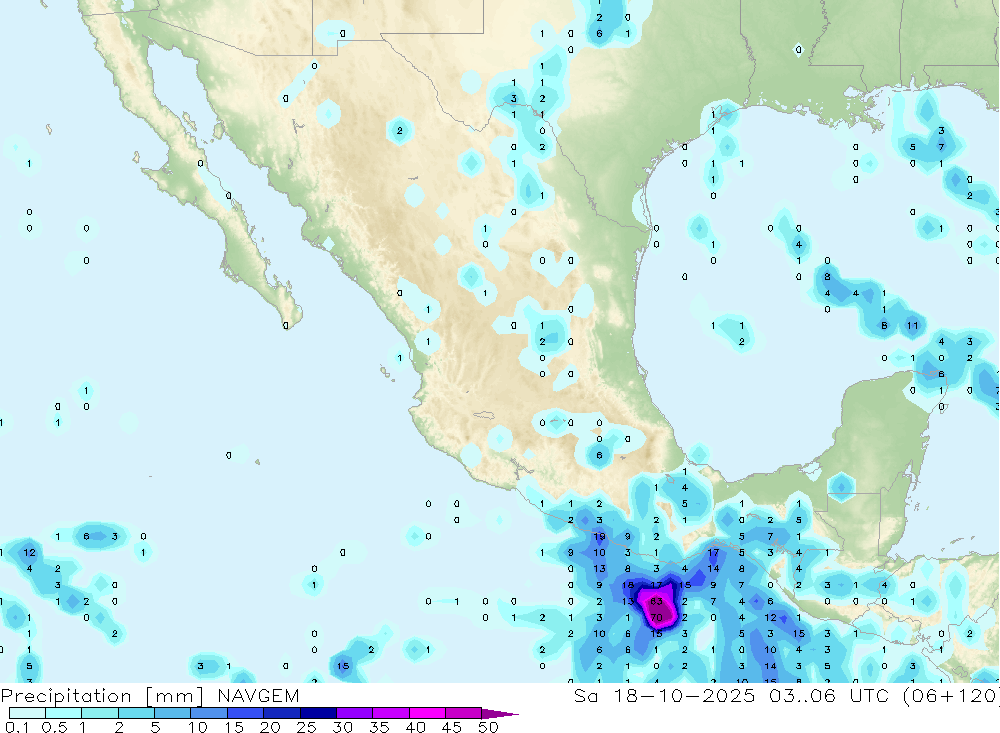1000x733 pixels.
Task: Click the "0.1" legend scale label
Action: coord(17,727)
